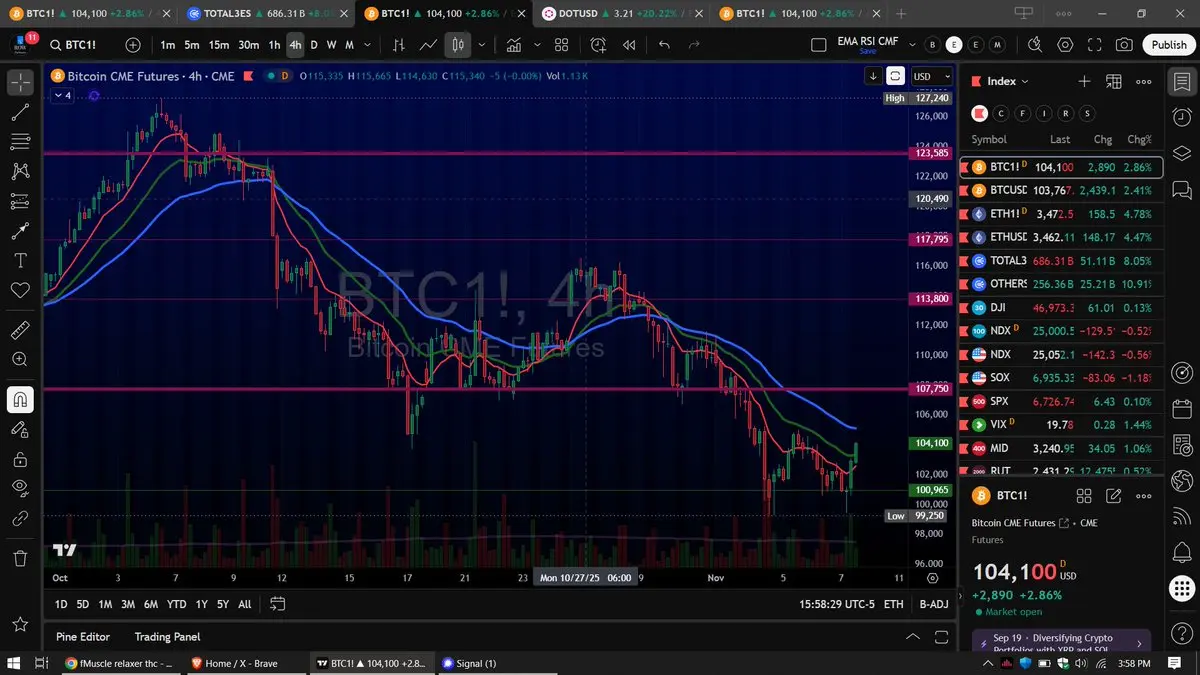1200x675 pixels.
Task: Open quick search lightning icon
Action: click(1035, 45)
